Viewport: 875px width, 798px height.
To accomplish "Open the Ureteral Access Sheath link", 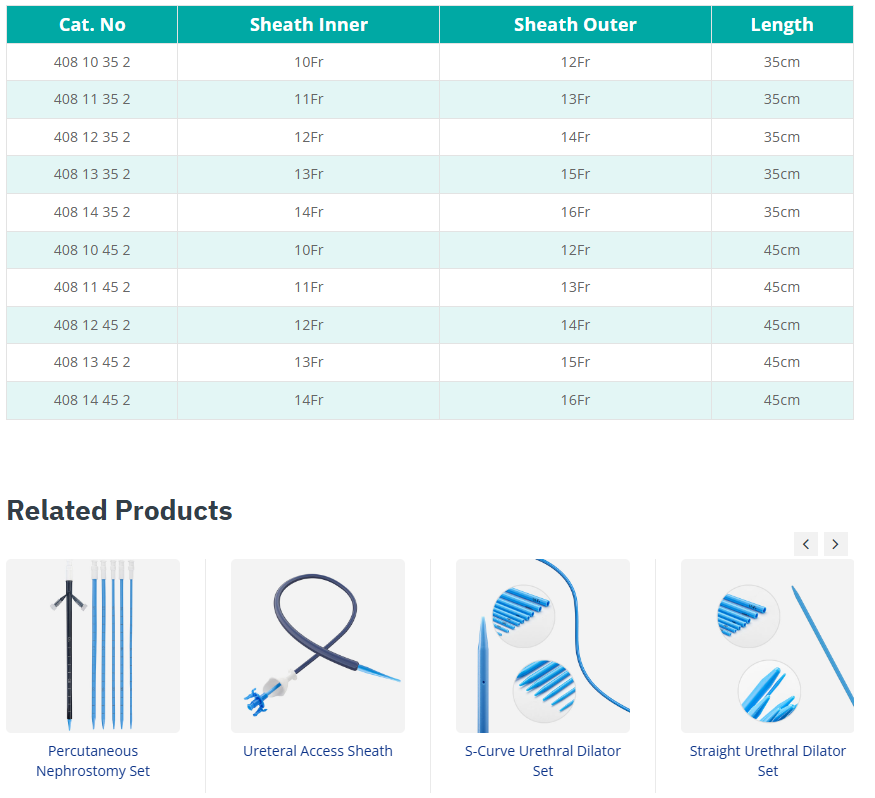I will pos(318,751).
